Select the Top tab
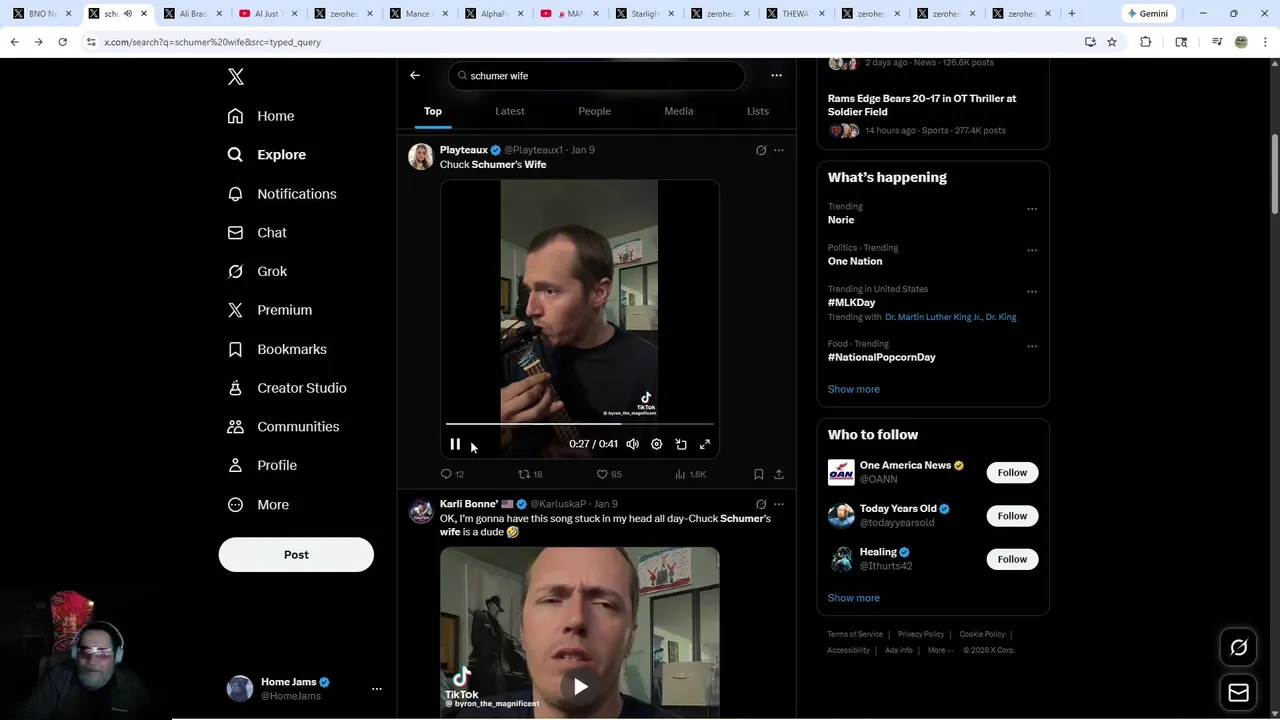Screen dimensions: 1280x720 433,111
